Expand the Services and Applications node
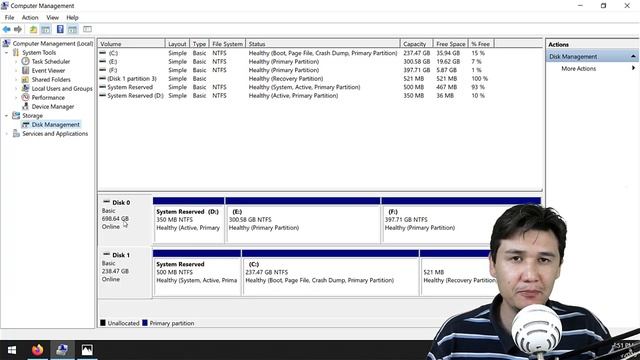The width and height of the screenshot is (640, 360). click(x=7, y=133)
